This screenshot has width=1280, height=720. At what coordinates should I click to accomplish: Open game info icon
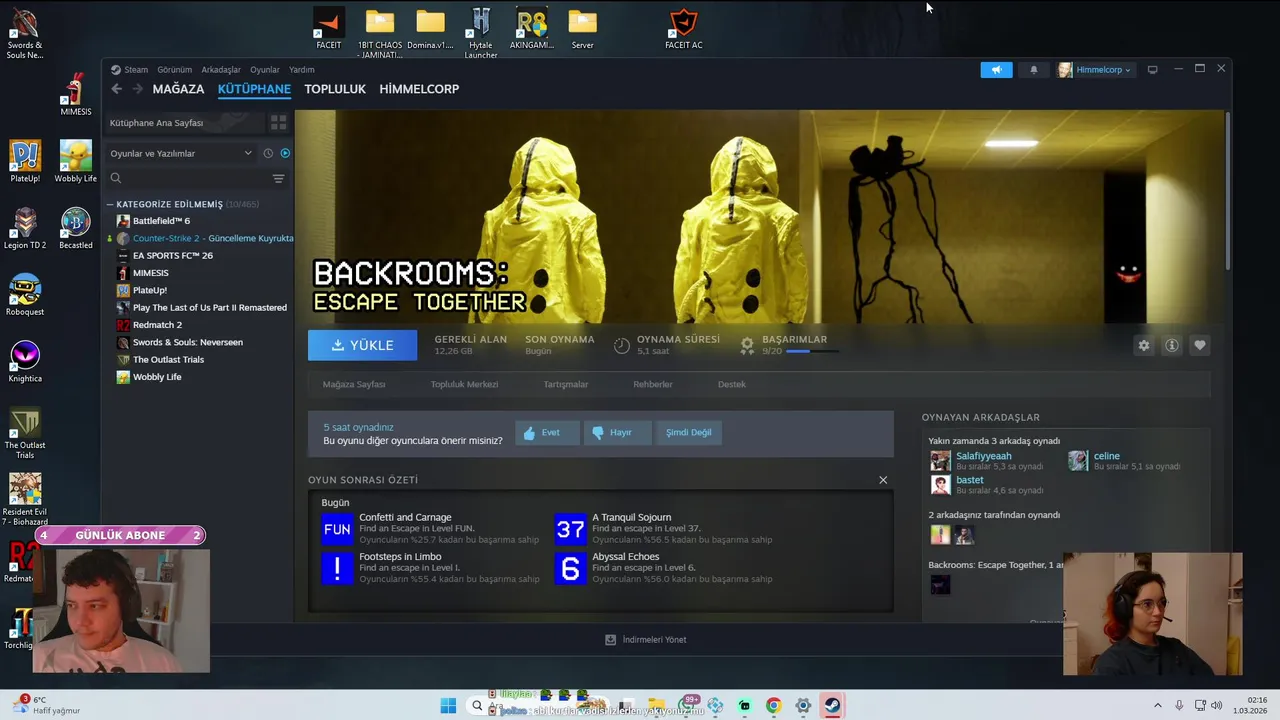1172,345
